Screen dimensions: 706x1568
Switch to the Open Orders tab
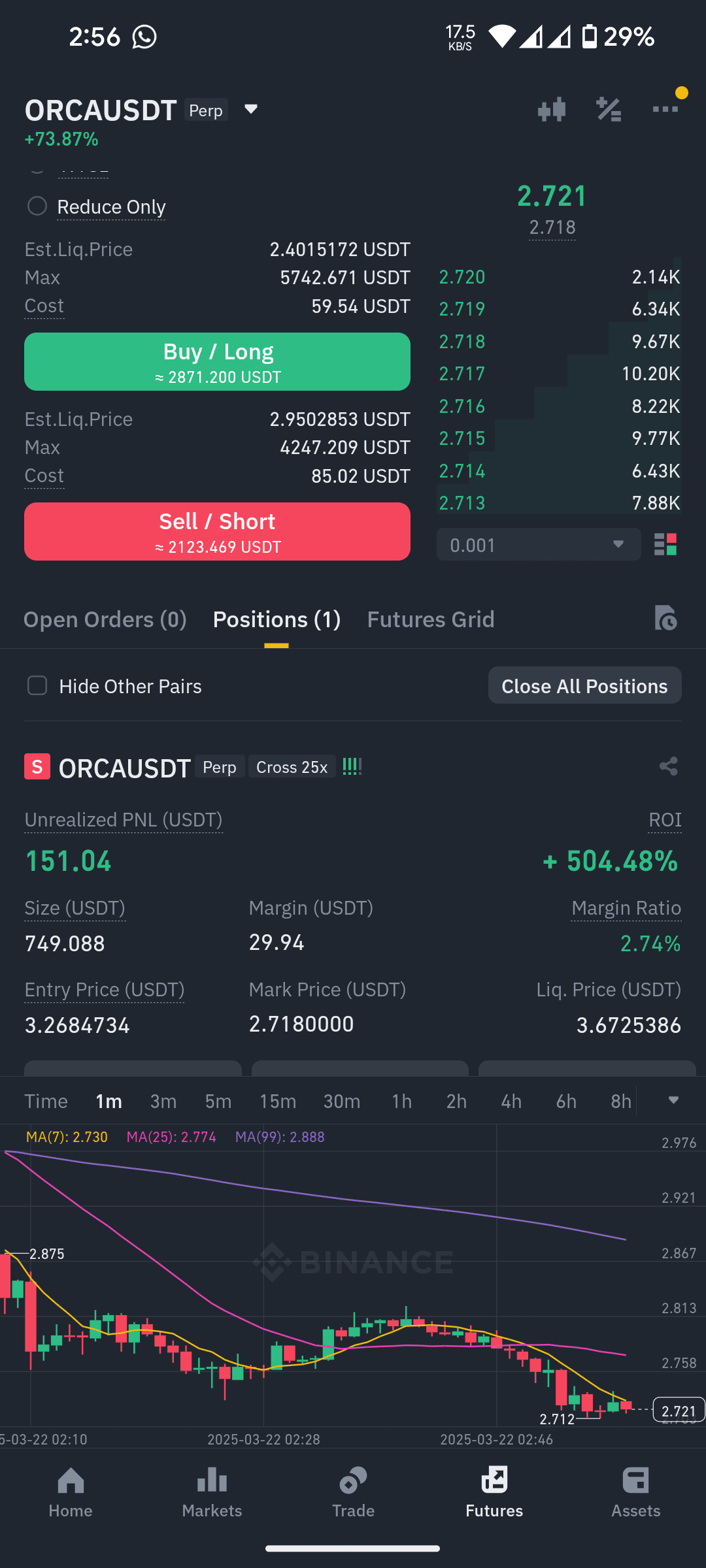tap(105, 619)
